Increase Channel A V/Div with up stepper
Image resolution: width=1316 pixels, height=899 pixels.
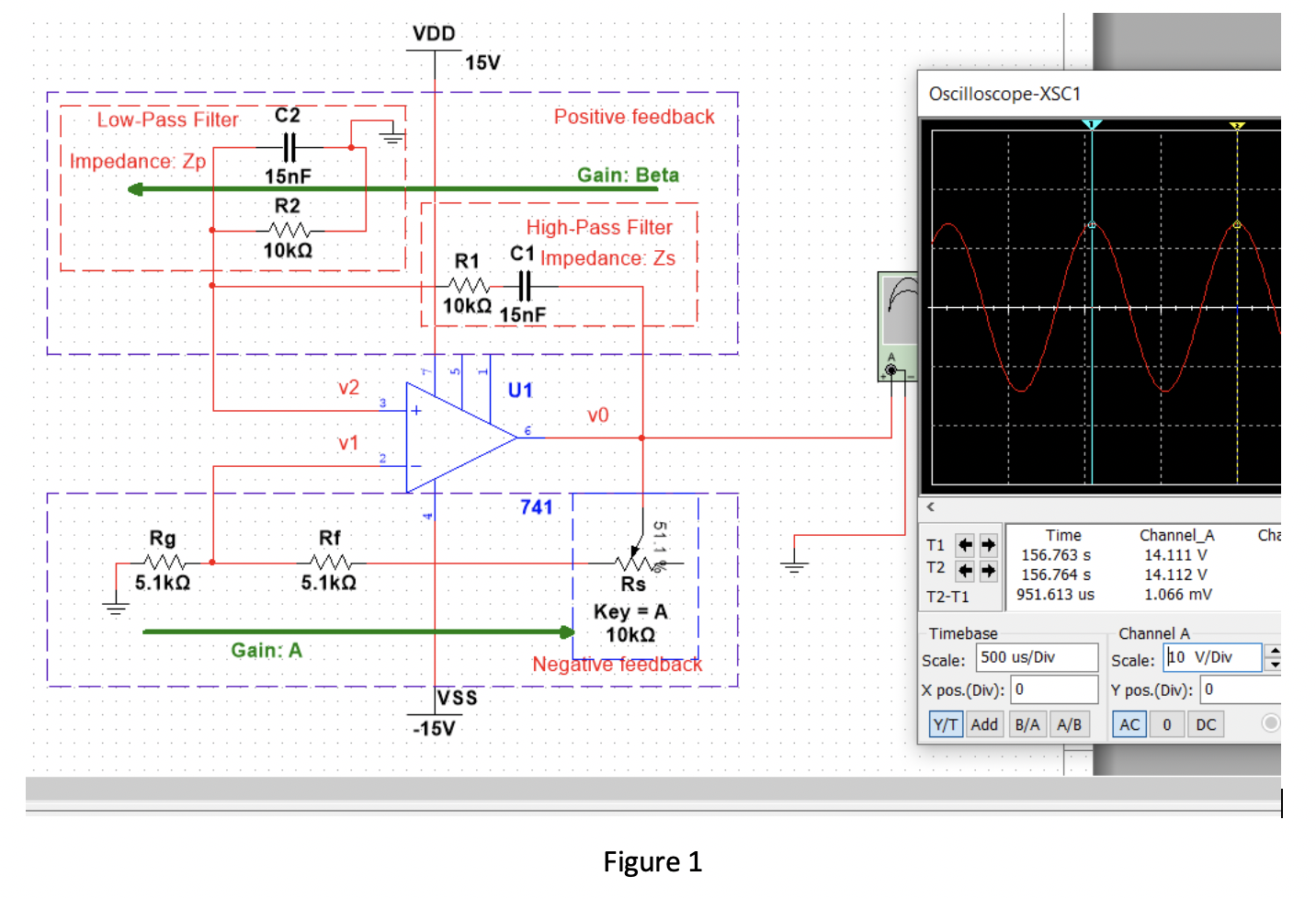pyautogui.click(x=1275, y=652)
